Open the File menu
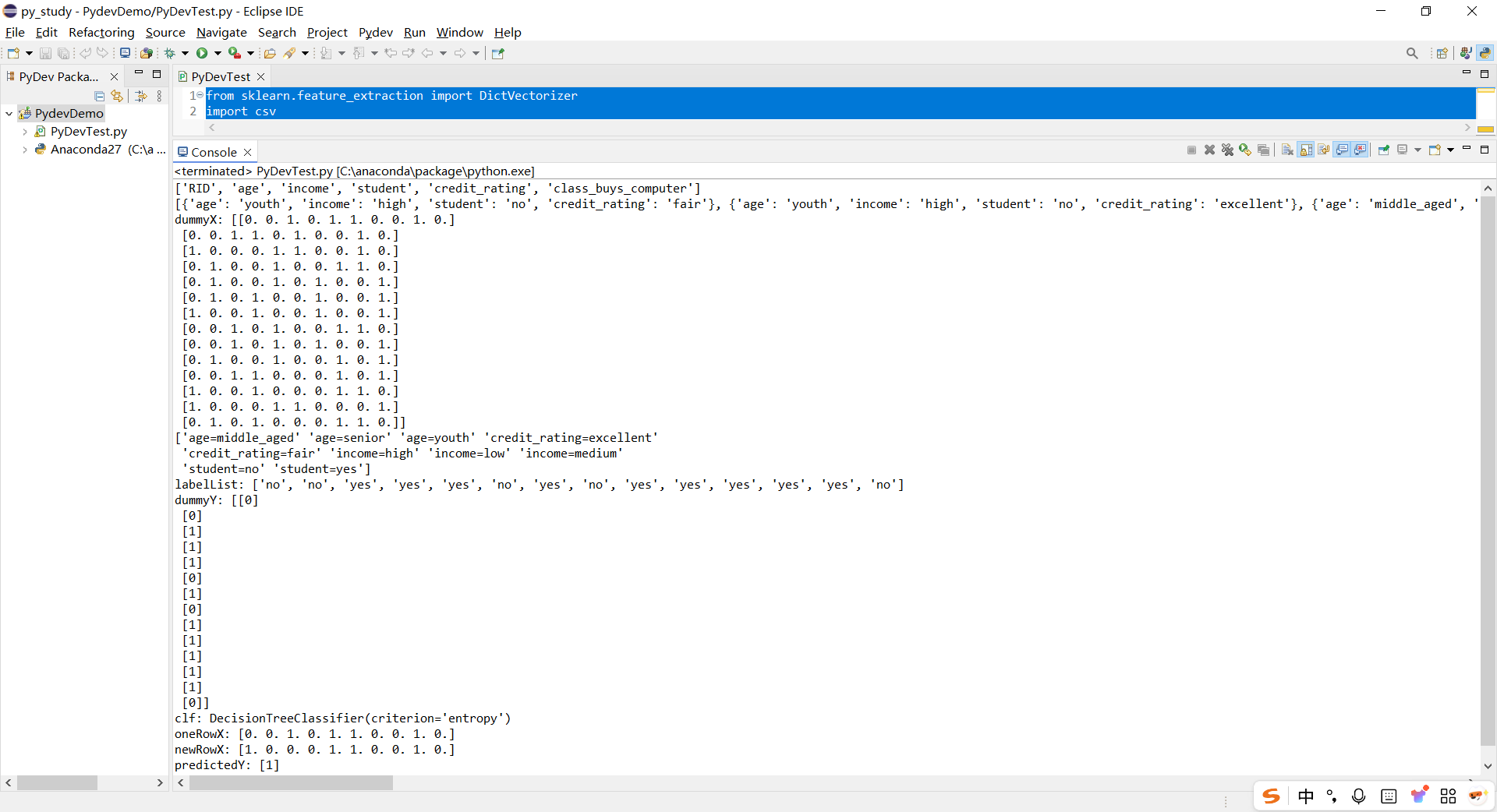The width and height of the screenshot is (1497, 812). 15,32
